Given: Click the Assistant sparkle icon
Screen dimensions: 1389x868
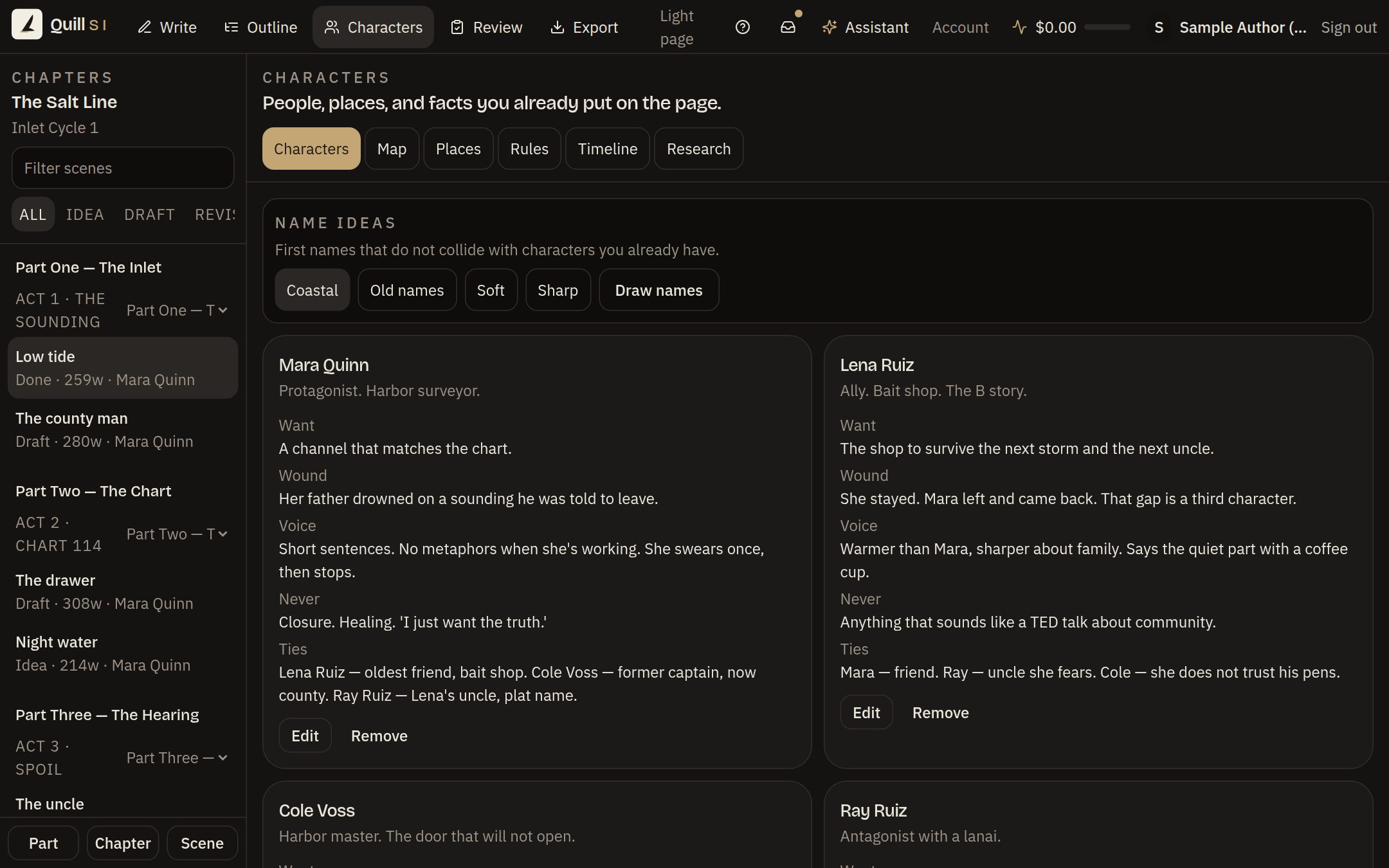Looking at the screenshot, I should point(830,27).
